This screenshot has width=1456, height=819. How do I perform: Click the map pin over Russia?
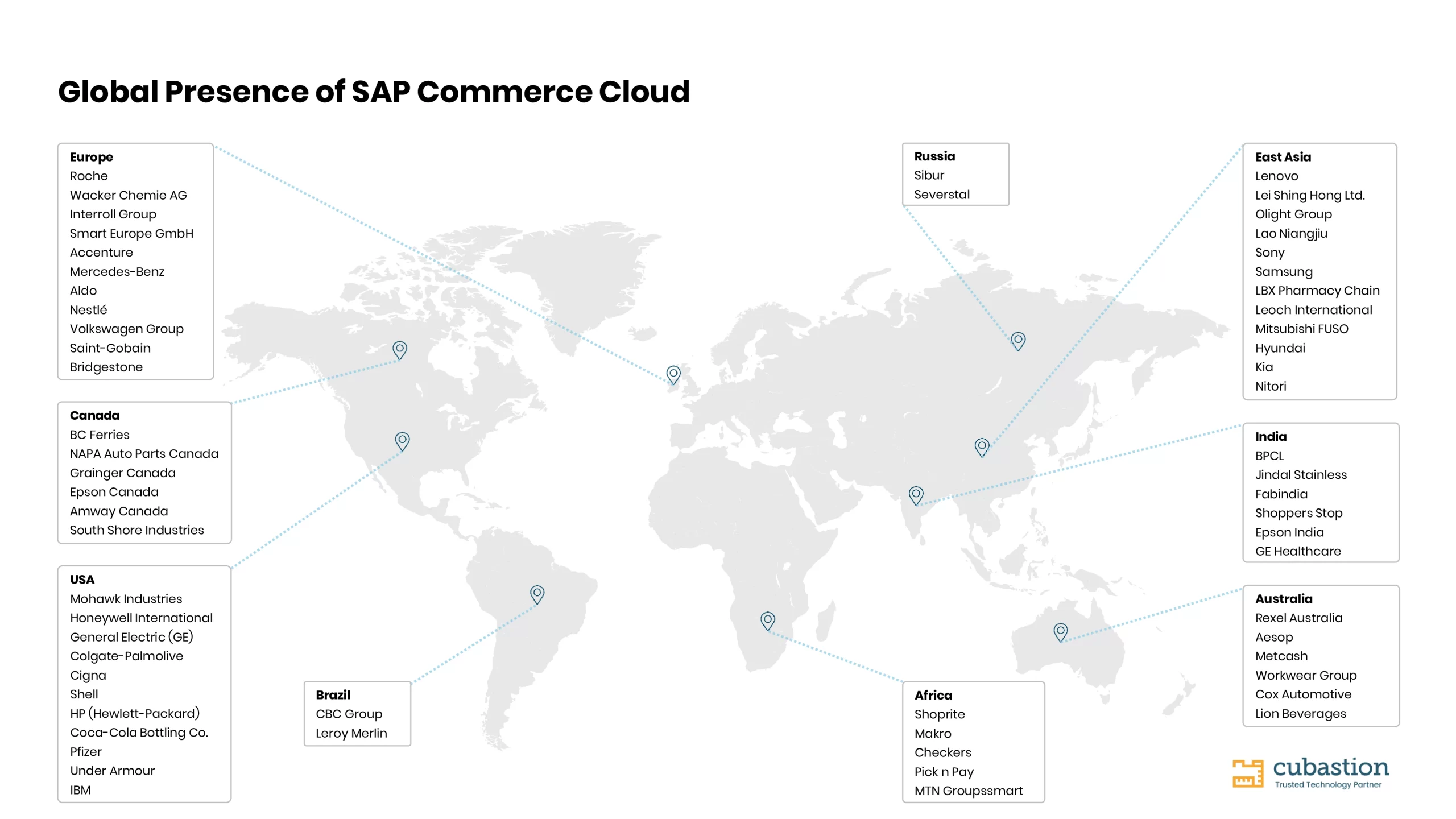(x=1018, y=341)
